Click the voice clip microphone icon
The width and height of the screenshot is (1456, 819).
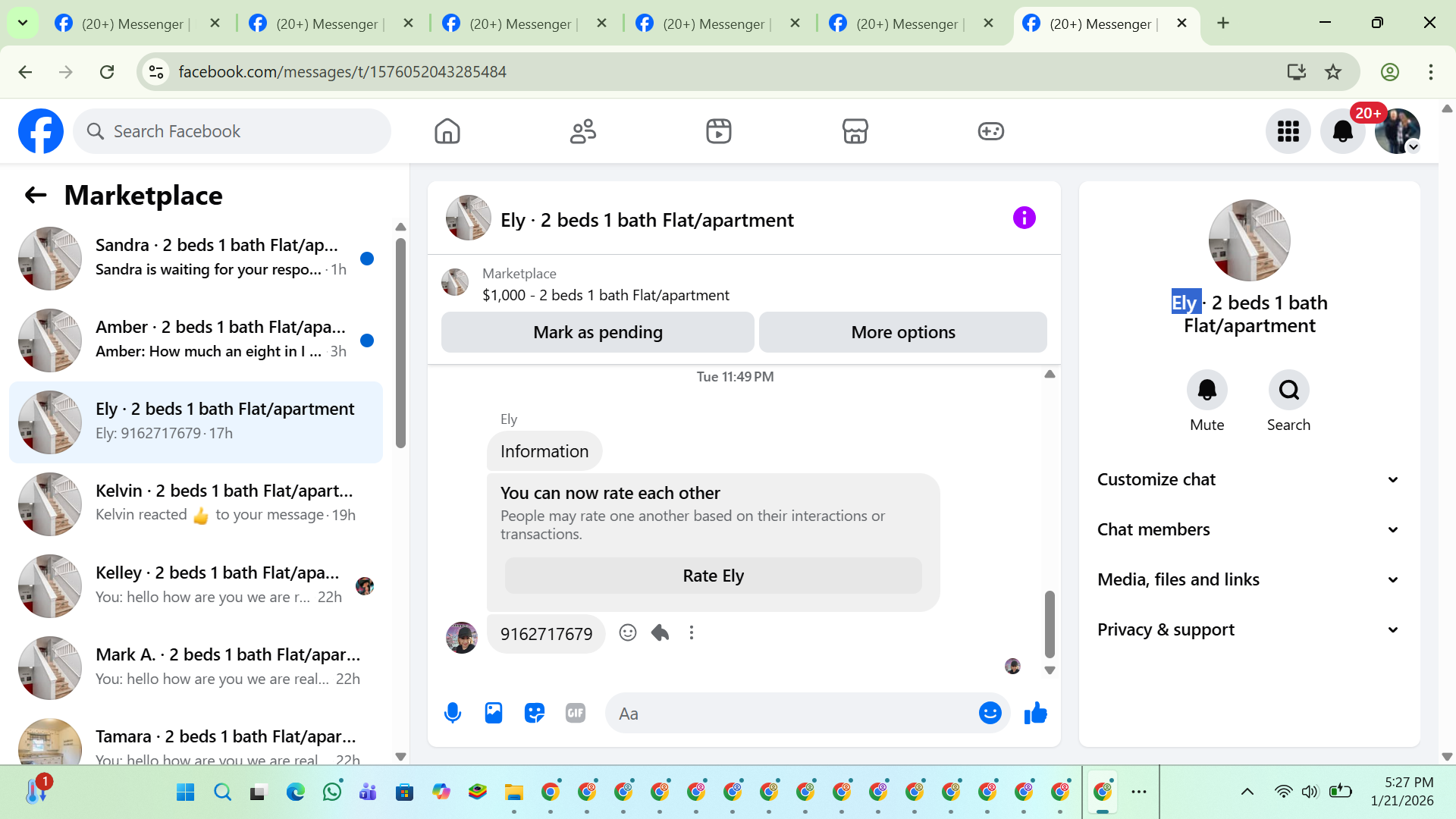pos(453,713)
